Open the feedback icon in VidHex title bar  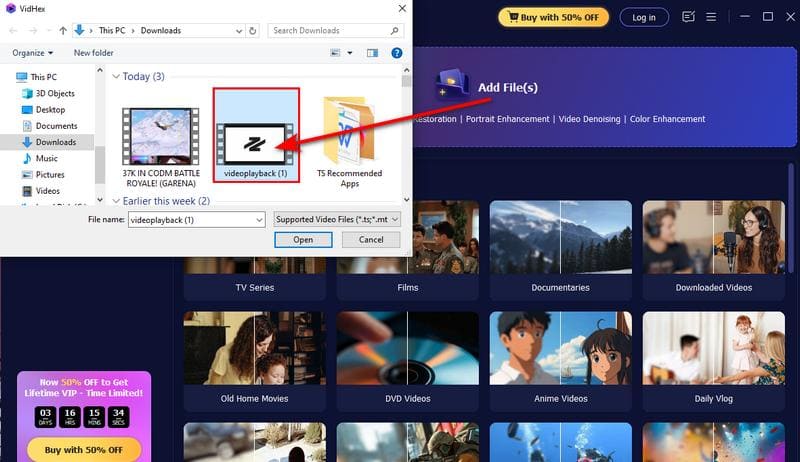click(688, 17)
